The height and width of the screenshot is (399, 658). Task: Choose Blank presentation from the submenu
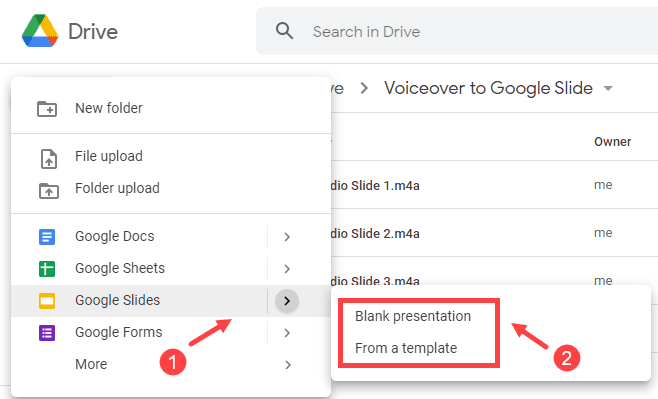(413, 316)
